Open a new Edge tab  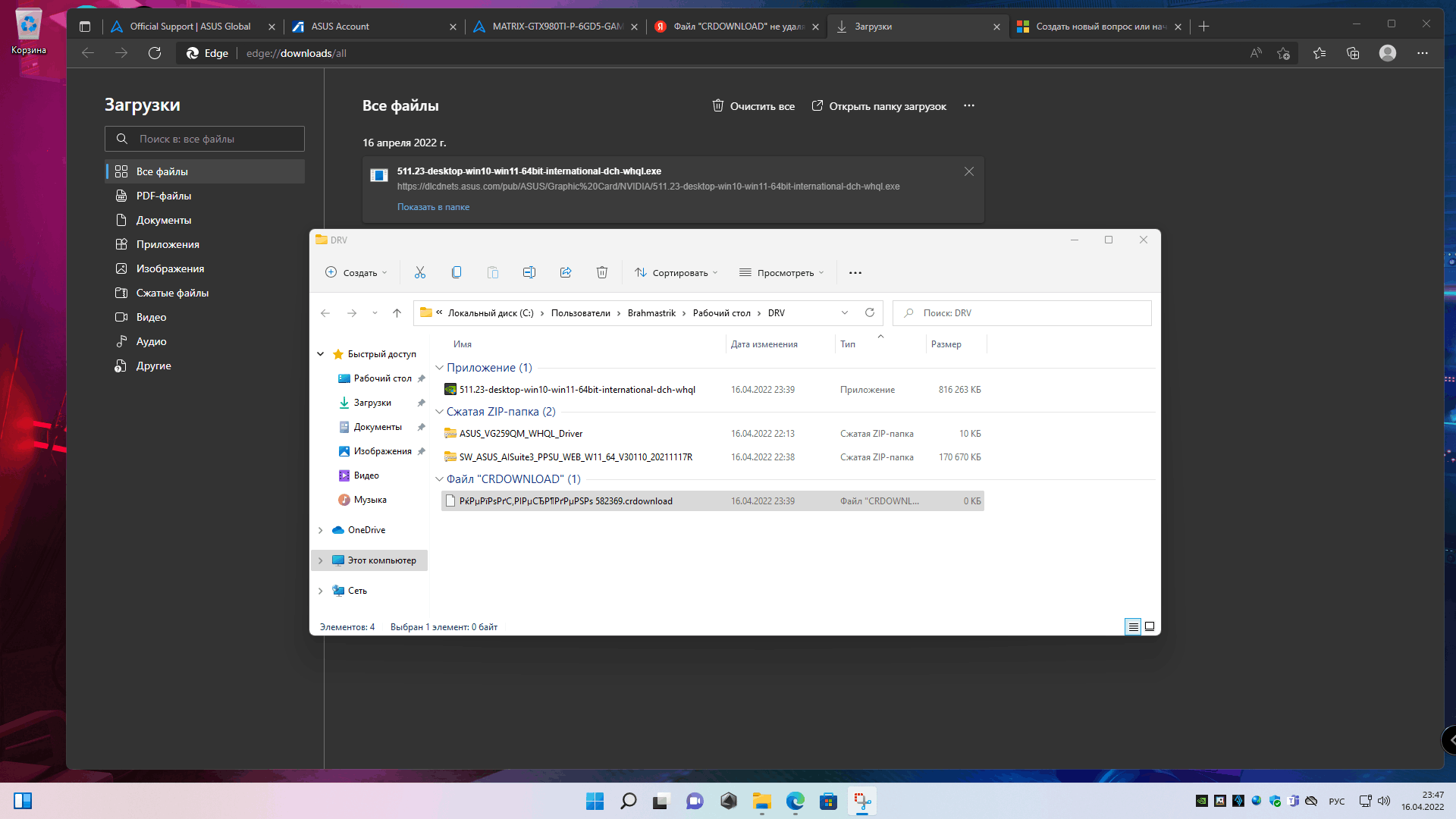(1203, 27)
